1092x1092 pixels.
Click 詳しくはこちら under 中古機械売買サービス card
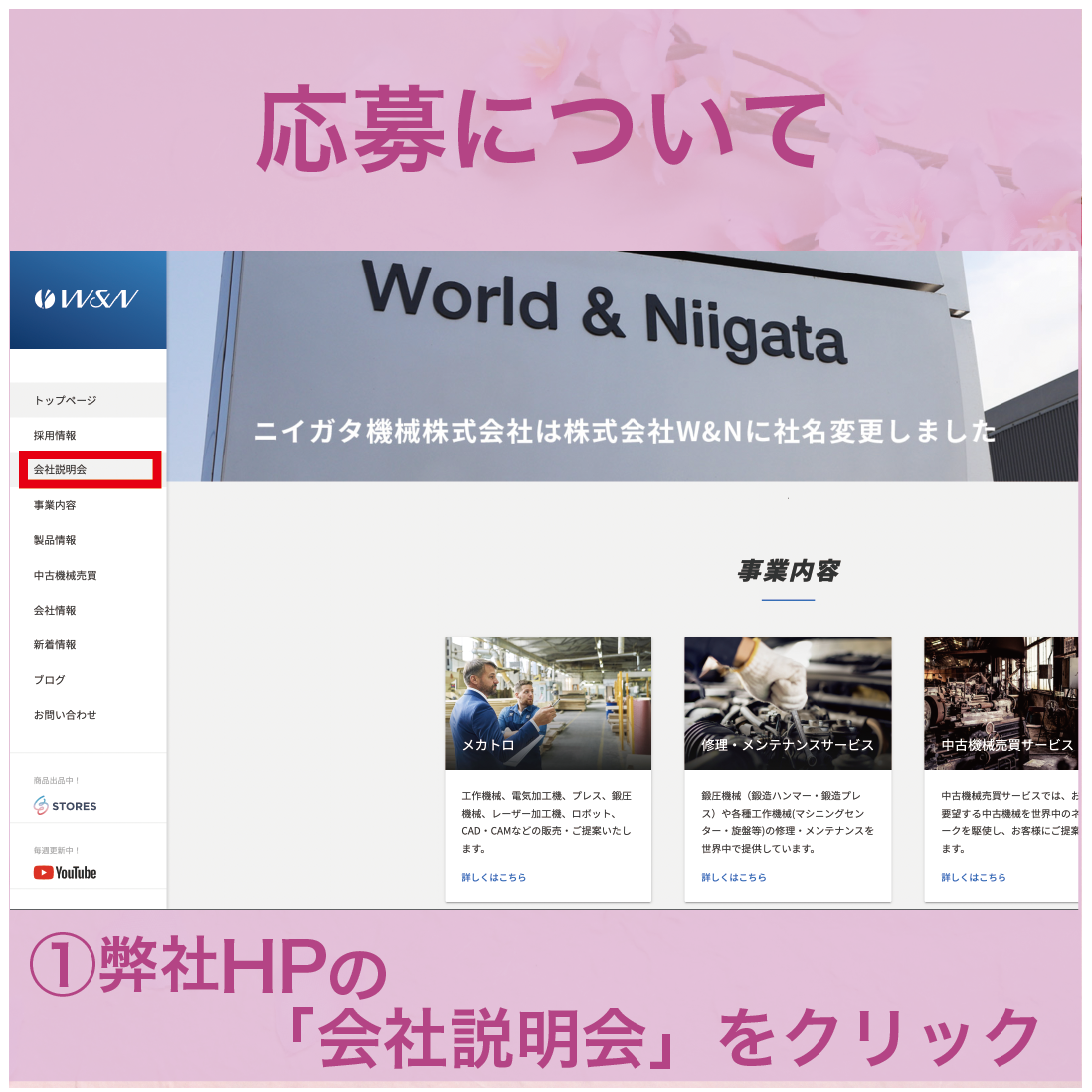coord(974,877)
